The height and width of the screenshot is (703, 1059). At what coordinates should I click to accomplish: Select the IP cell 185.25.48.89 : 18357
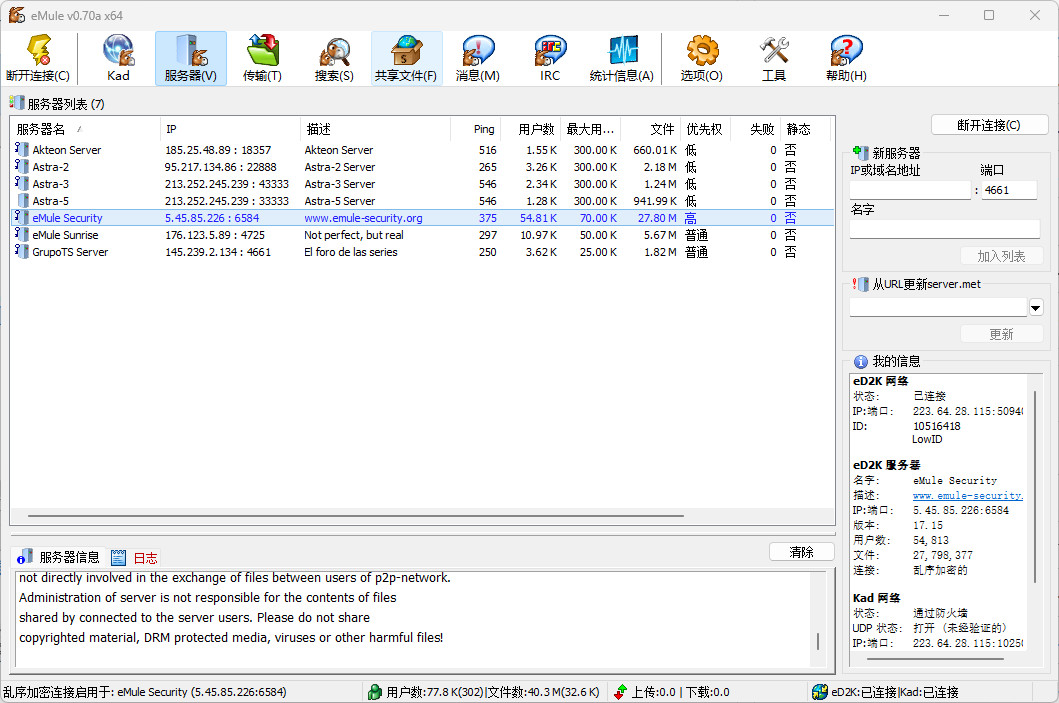[x=218, y=149]
